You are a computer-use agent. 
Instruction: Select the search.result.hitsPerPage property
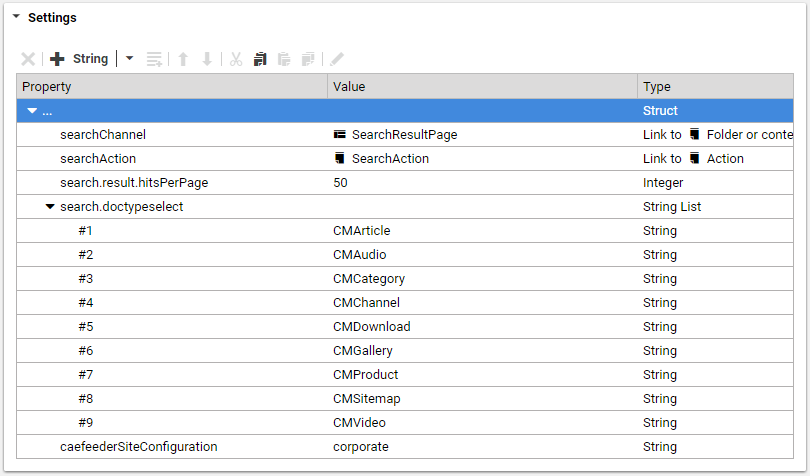[x=134, y=183]
